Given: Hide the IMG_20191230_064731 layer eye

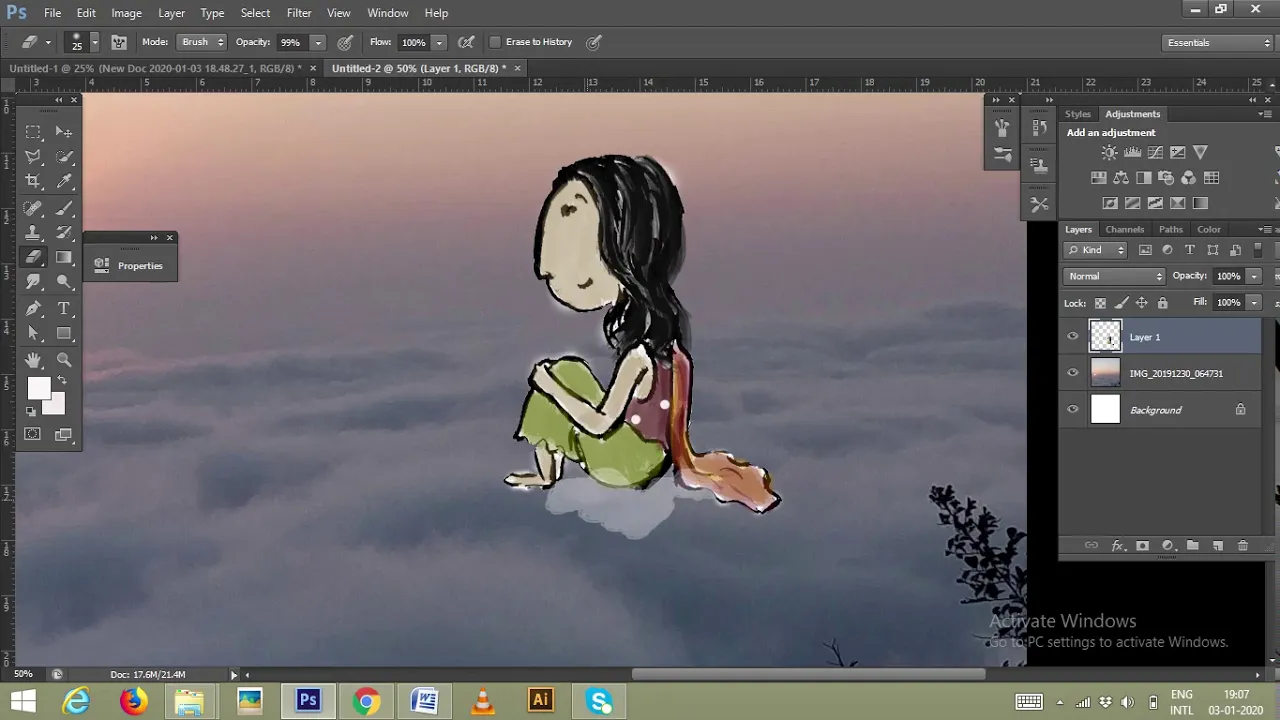Looking at the screenshot, I should pos(1073,373).
